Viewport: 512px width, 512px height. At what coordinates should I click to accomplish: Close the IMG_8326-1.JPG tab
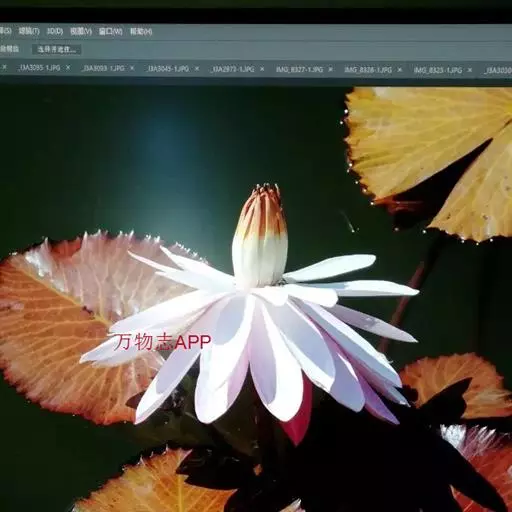point(400,70)
